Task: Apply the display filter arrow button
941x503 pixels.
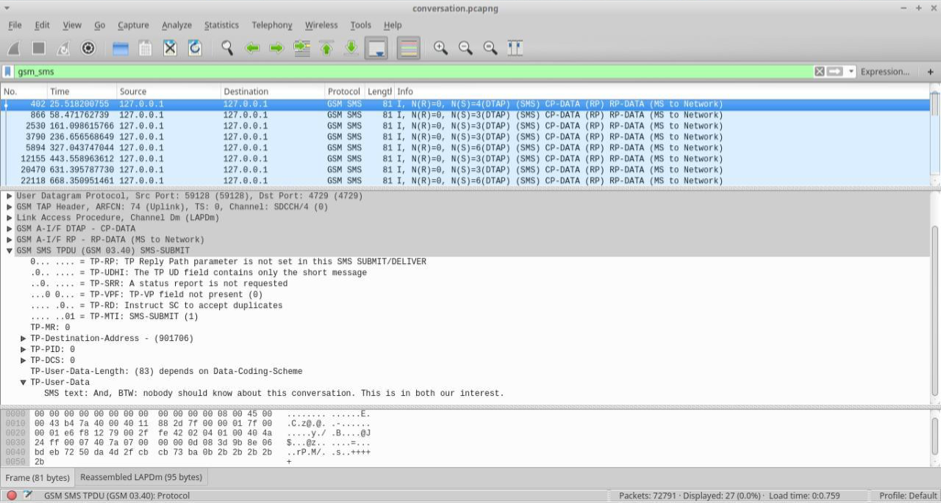Action: (x=835, y=71)
